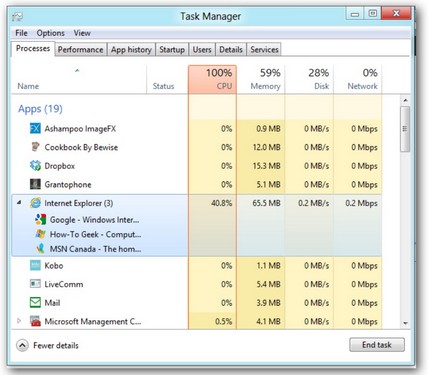Click the MSN Canada window icon
The width and height of the screenshot is (428, 375).
[x=41, y=249]
